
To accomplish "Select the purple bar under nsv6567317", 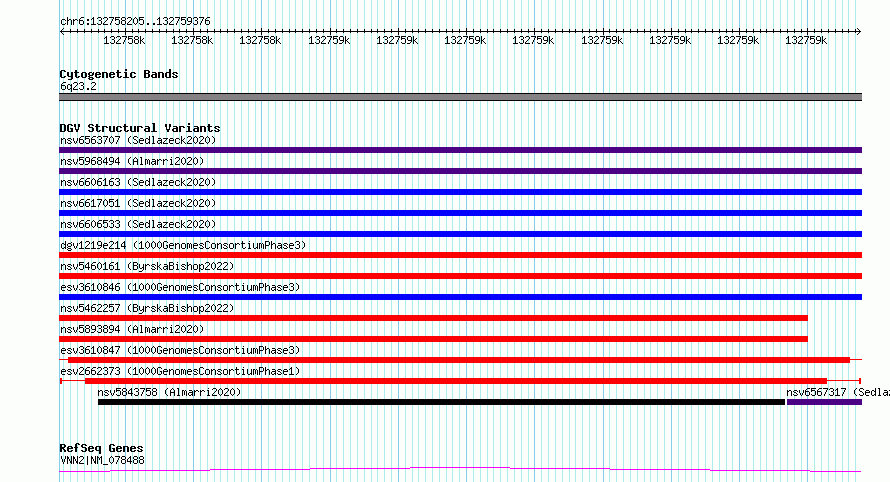I will 824,402.
